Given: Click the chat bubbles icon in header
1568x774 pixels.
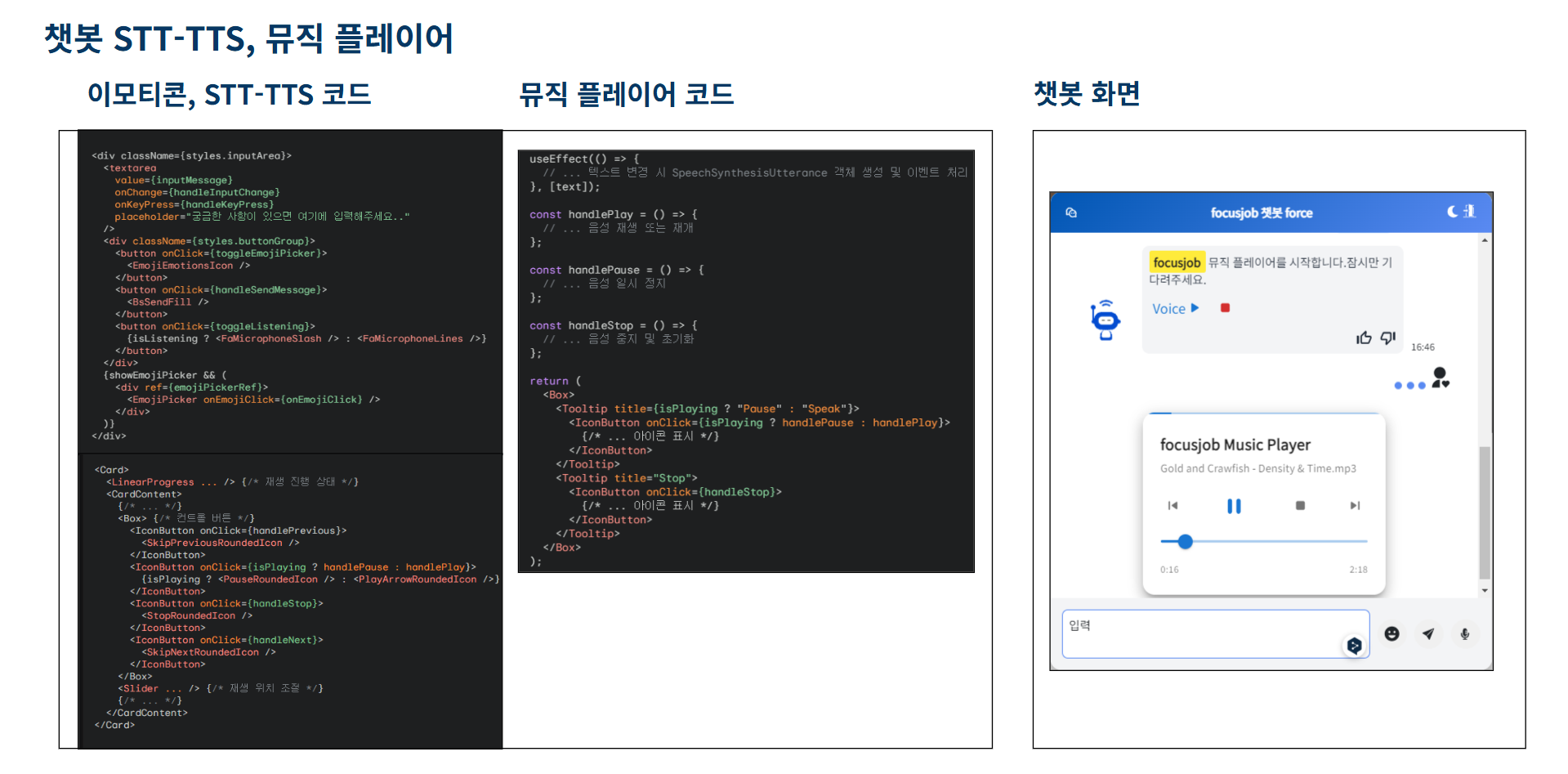Looking at the screenshot, I should click(x=1071, y=213).
